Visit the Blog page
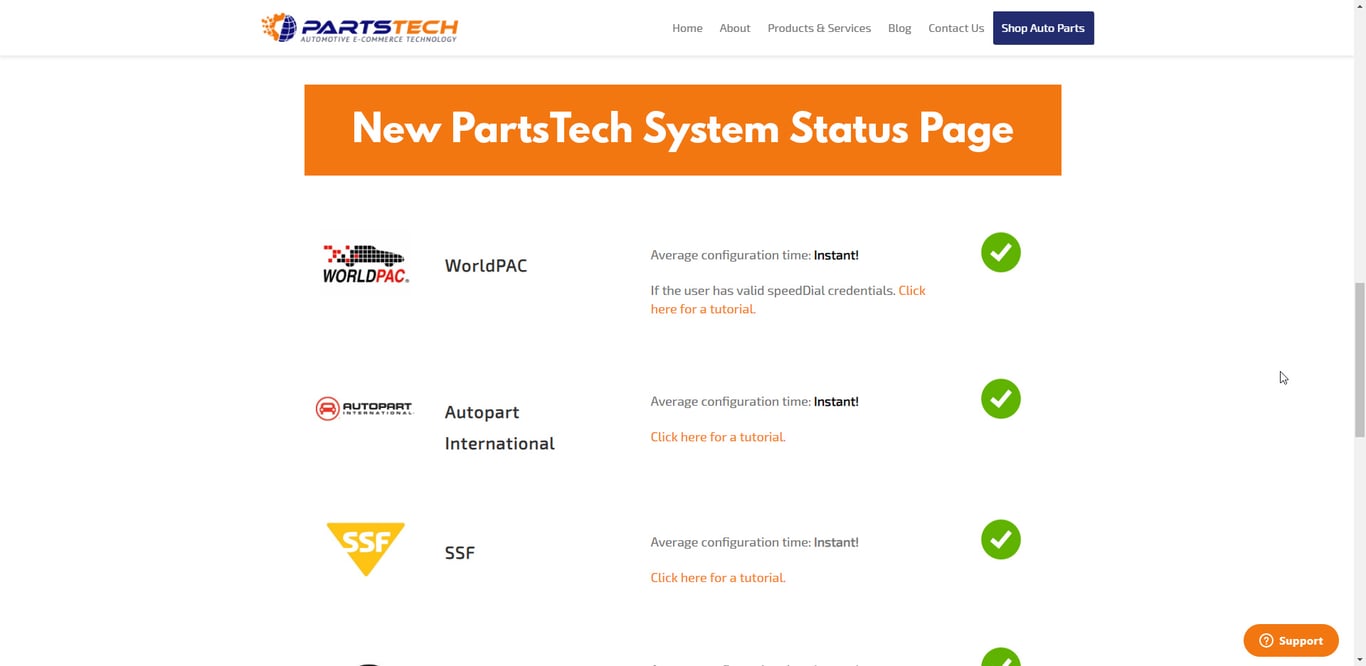This screenshot has height=666, width=1366. coord(900,28)
